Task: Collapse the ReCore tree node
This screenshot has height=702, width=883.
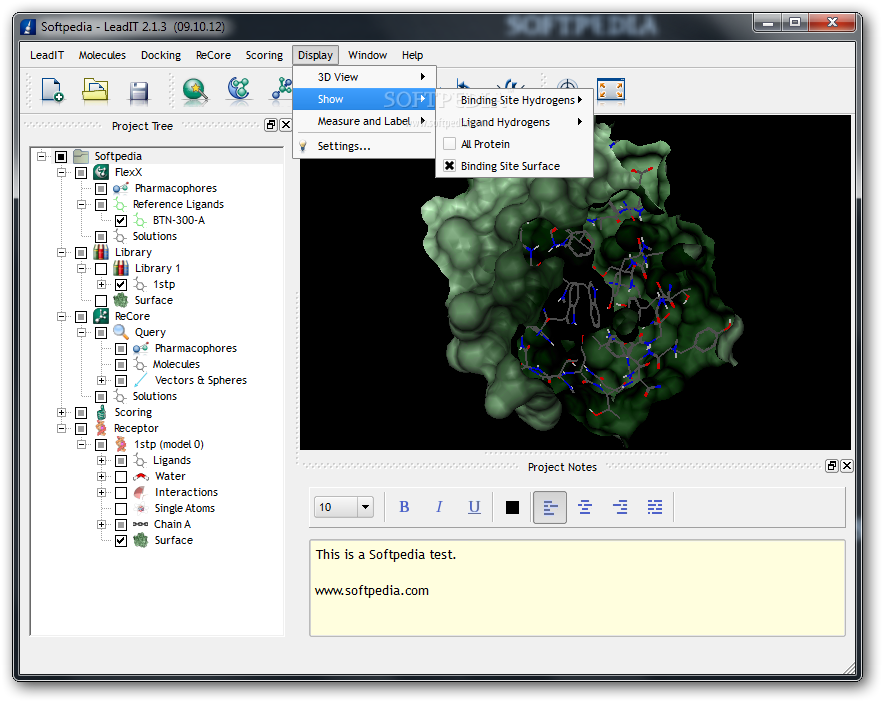Action: [x=61, y=316]
